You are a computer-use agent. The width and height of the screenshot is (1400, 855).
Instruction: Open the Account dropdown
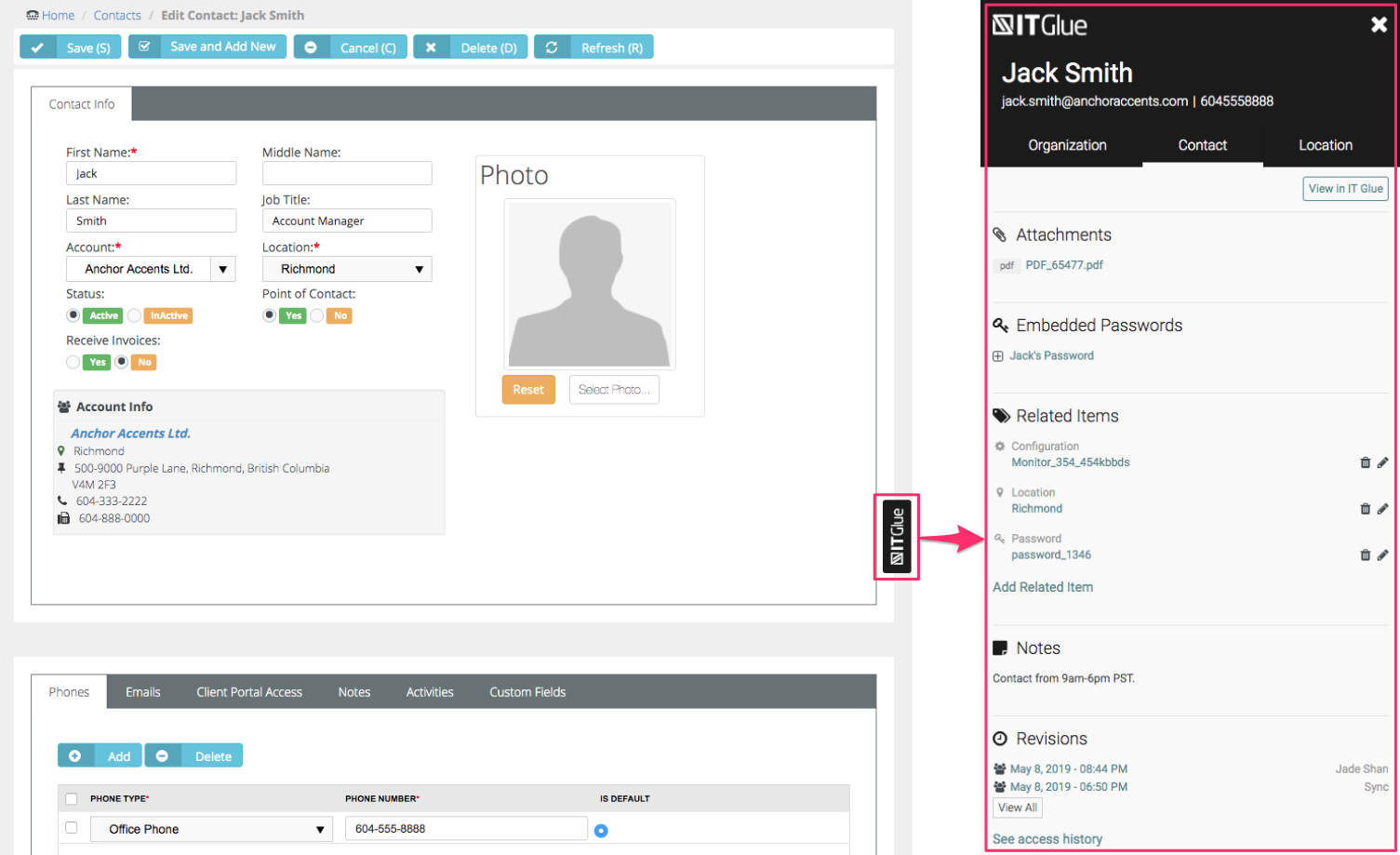(x=222, y=269)
